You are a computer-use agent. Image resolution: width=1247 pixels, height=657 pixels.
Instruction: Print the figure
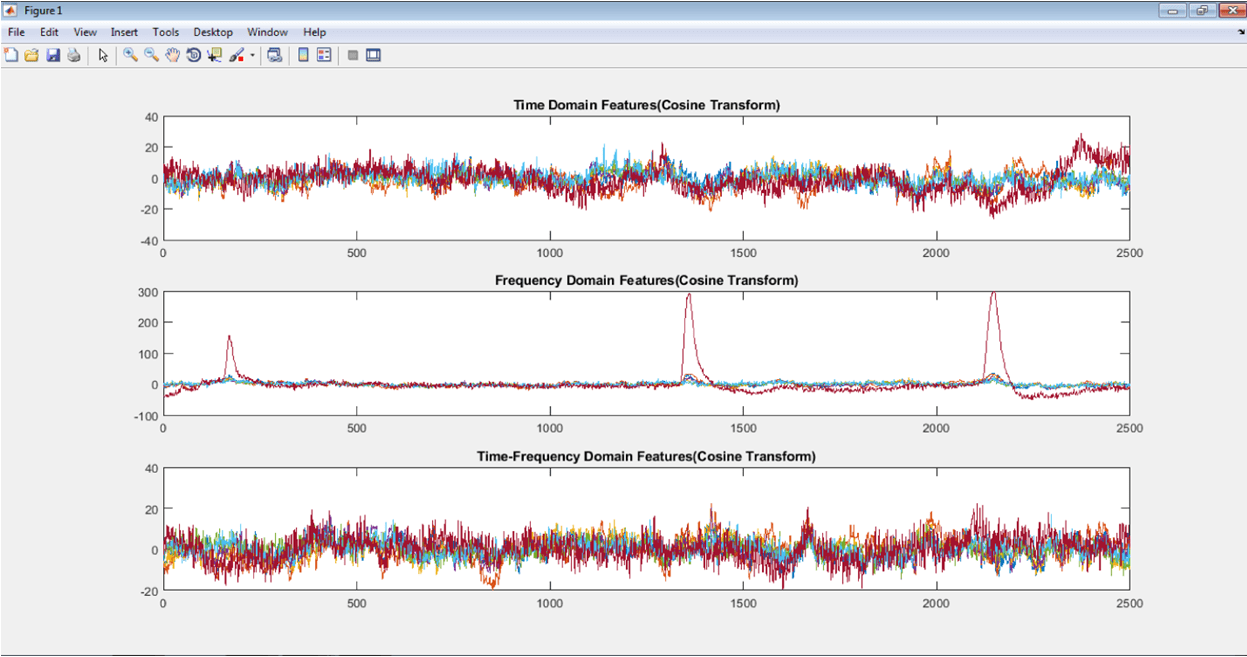click(x=74, y=55)
